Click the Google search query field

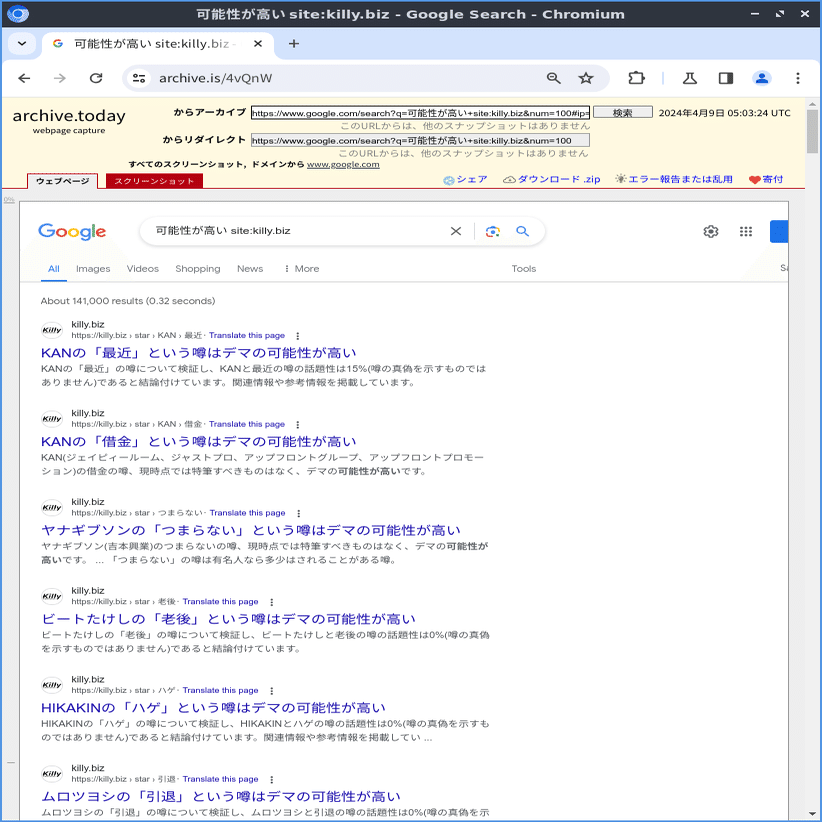[x=299, y=231]
